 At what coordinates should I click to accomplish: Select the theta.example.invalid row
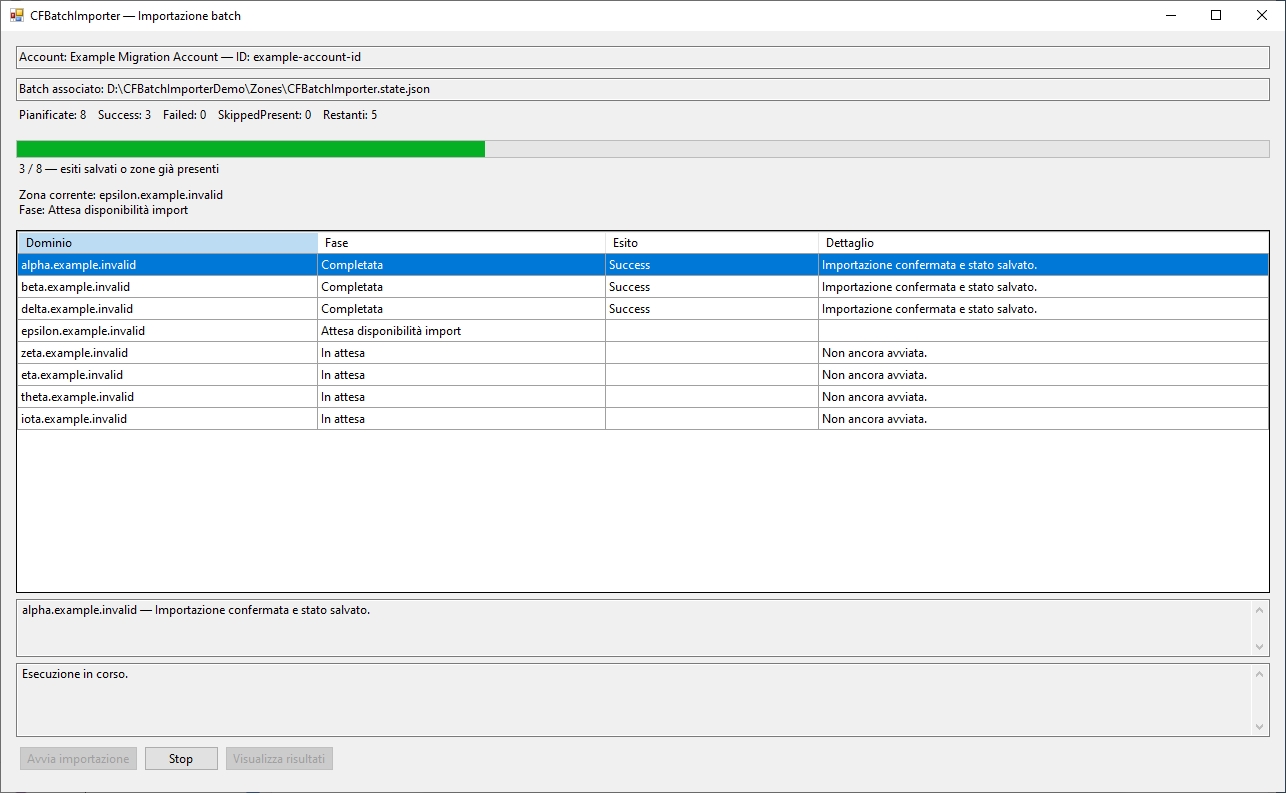pyautogui.click(x=643, y=397)
